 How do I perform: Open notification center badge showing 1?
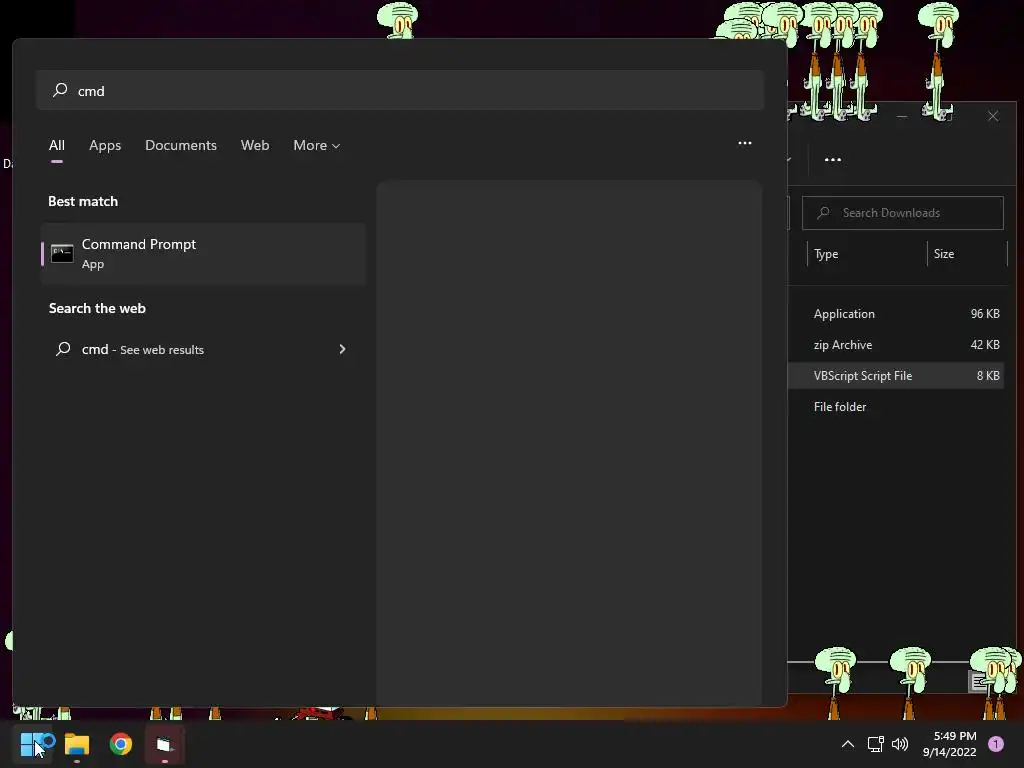(996, 744)
